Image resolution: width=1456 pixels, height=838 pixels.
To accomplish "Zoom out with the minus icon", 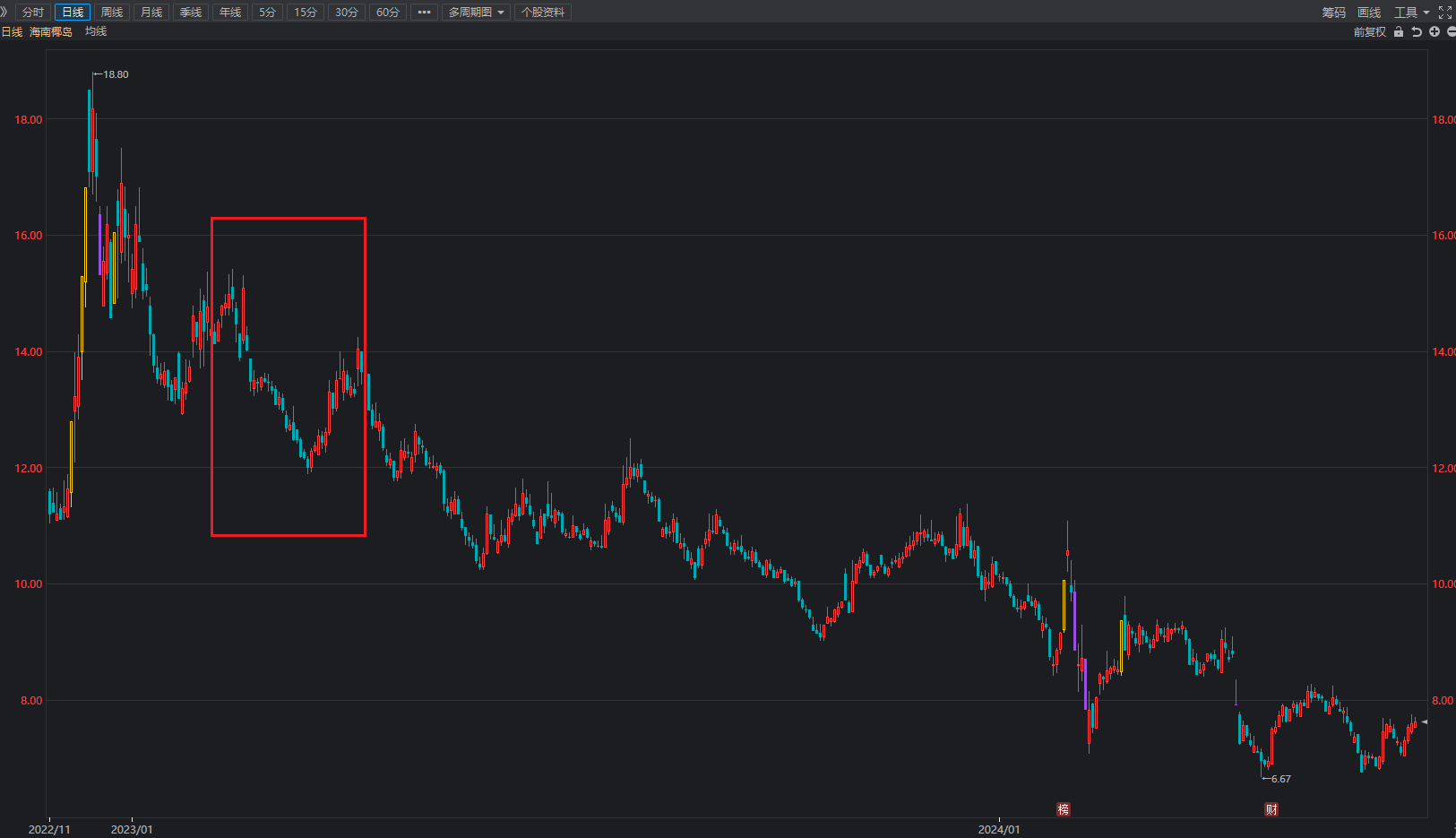I will click(x=1452, y=32).
